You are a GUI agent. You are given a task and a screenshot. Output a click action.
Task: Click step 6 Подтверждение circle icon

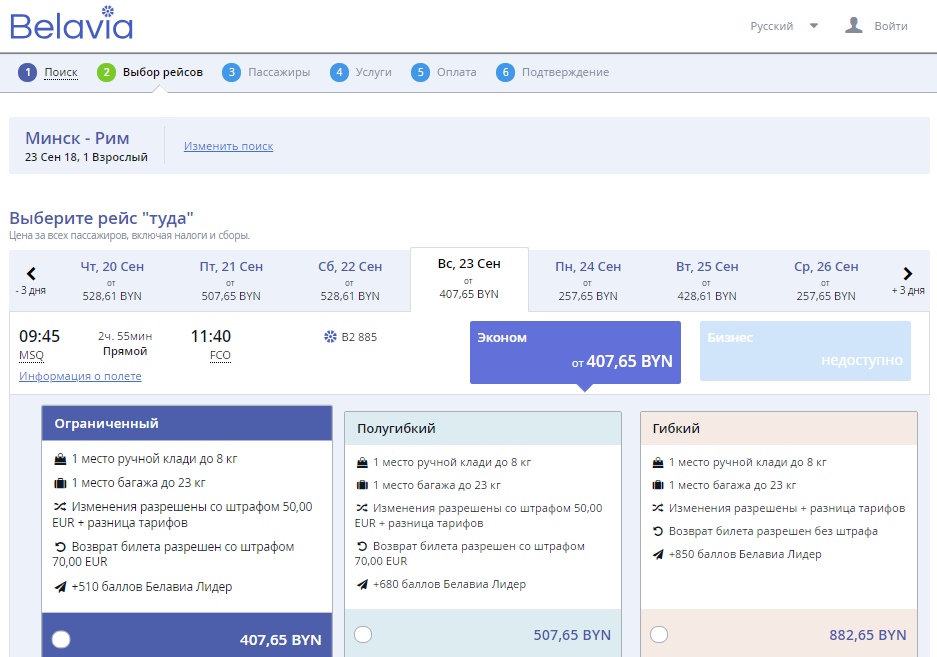[x=506, y=72]
